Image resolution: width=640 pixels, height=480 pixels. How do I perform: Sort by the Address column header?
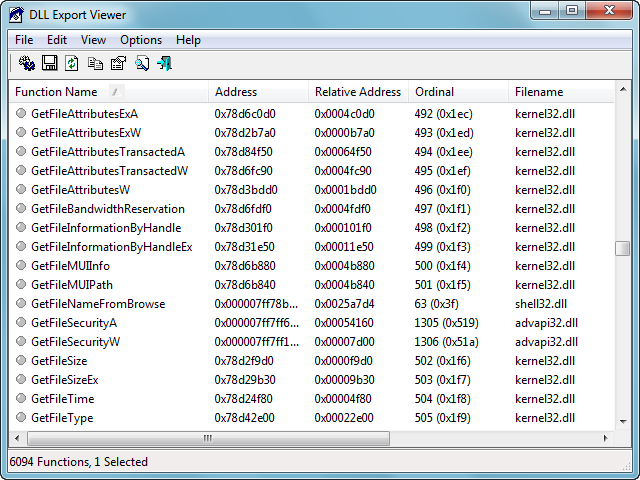(x=258, y=92)
